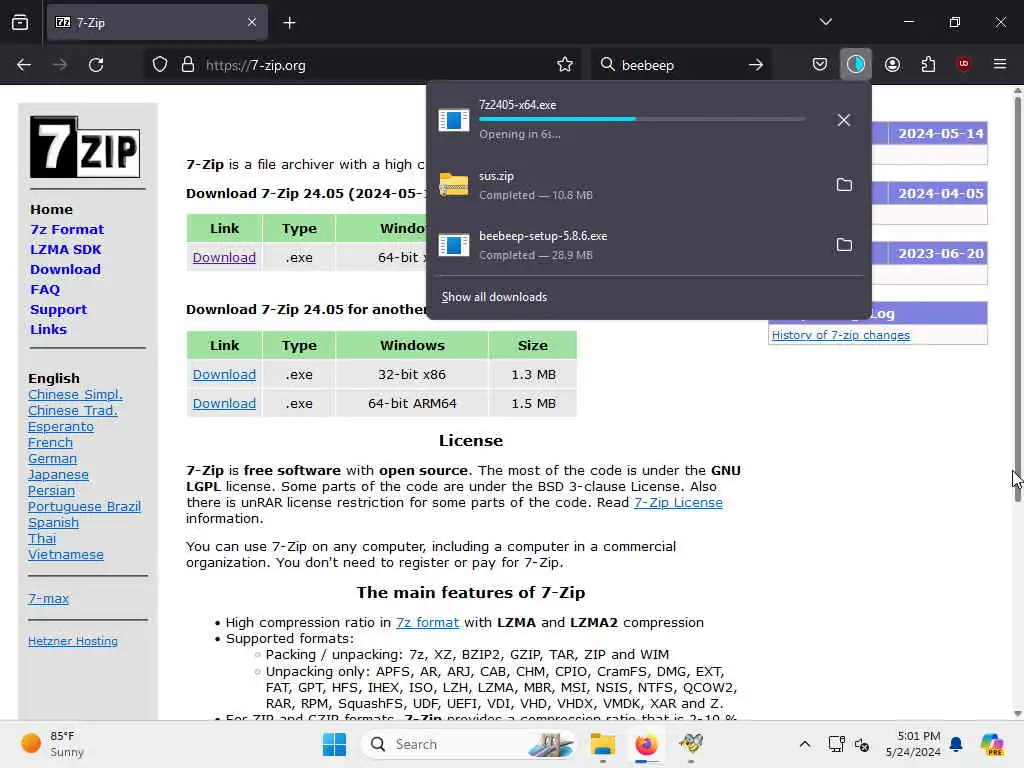The image size is (1024, 768).
Task: Open the Firefox account icon
Action: [892, 64]
